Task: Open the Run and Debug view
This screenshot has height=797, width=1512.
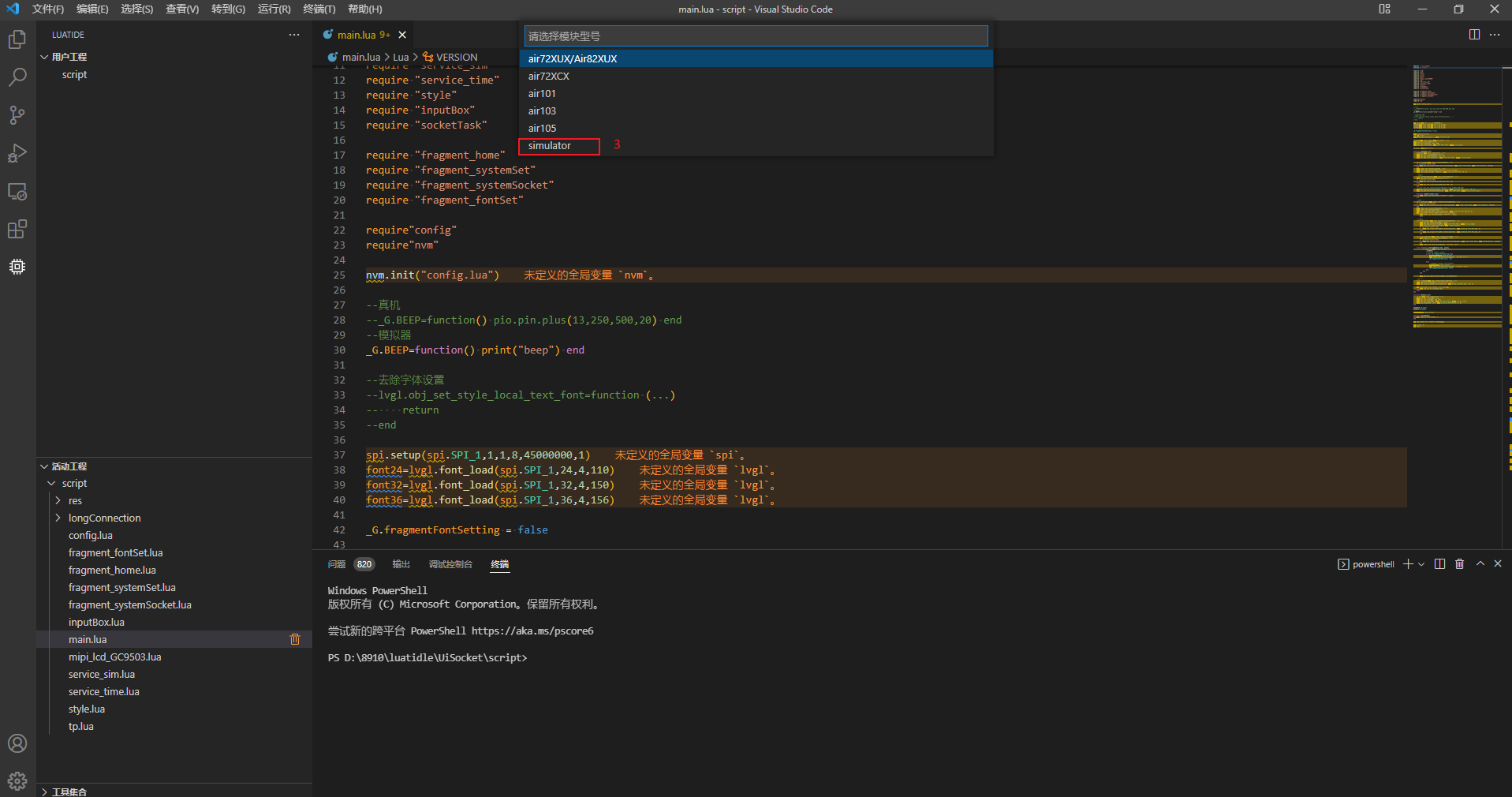Action: click(x=17, y=153)
